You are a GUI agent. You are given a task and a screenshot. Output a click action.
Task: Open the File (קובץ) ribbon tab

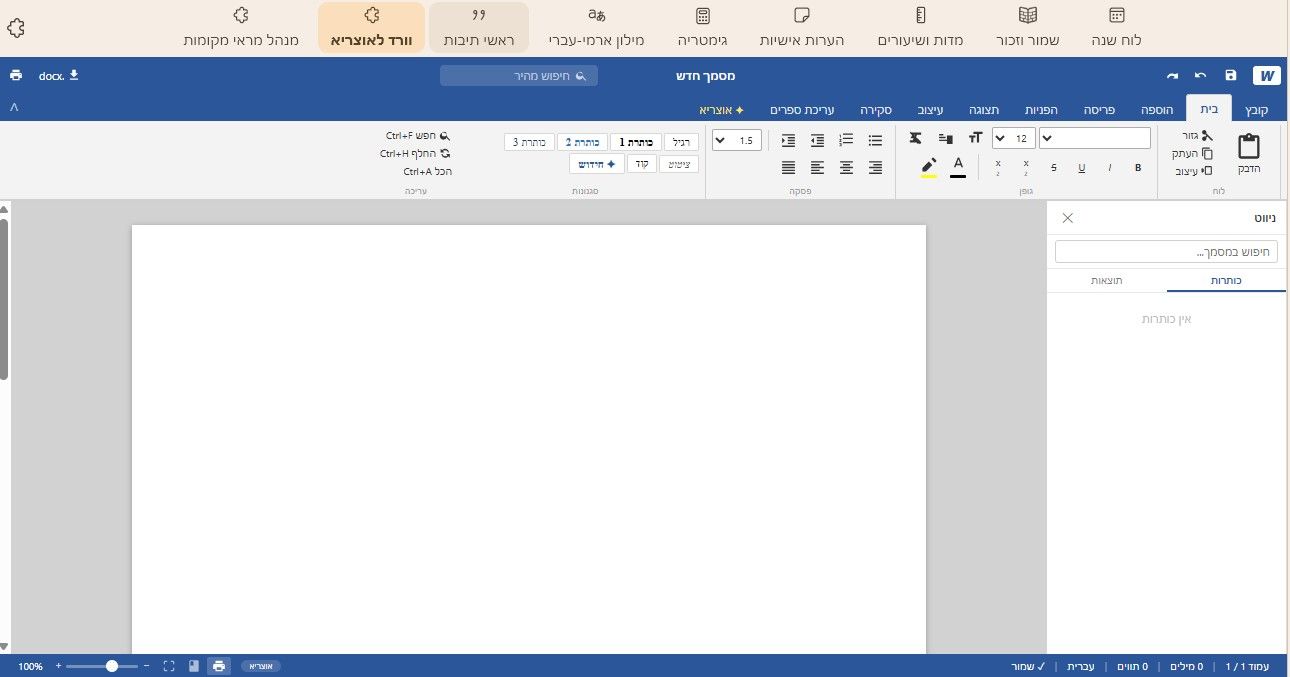[x=1256, y=109]
